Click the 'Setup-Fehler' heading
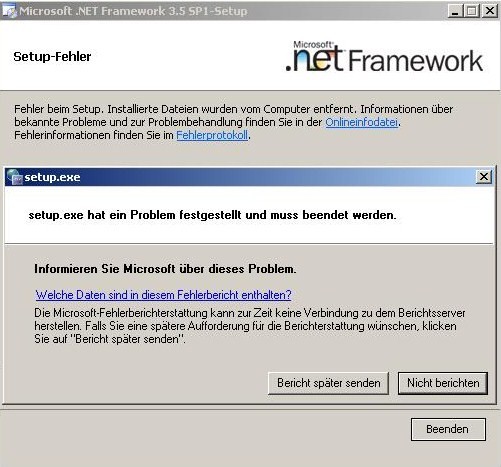The height and width of the screenshot is (467, 501). 52,57
